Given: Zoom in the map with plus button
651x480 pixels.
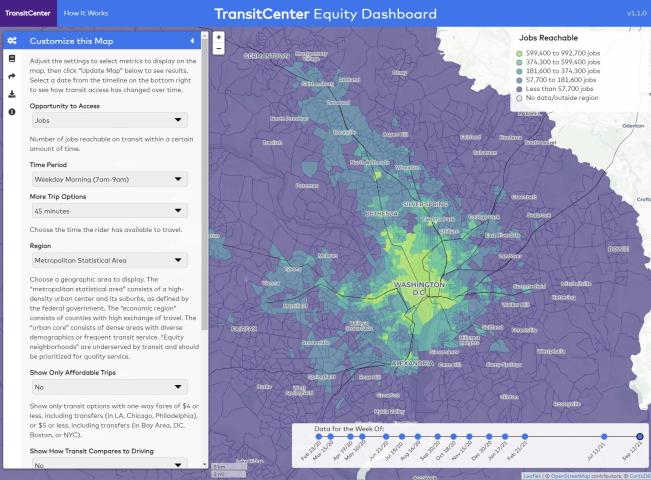Looking at the screenshot, I should (219, 37).
